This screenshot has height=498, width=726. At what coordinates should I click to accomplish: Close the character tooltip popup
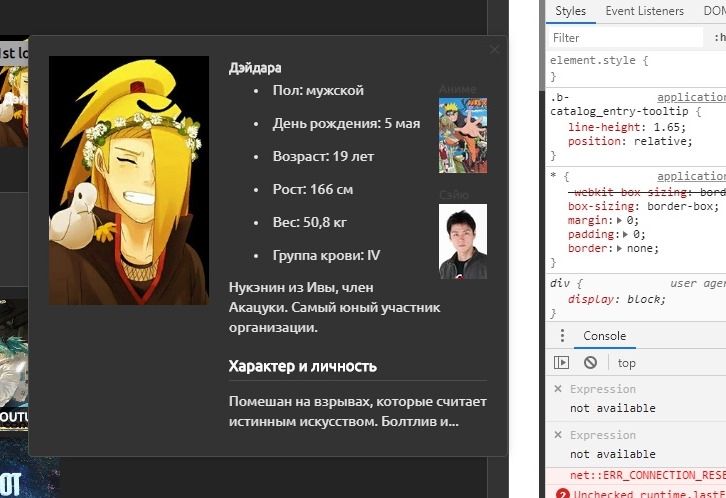(x=494, y=49)
